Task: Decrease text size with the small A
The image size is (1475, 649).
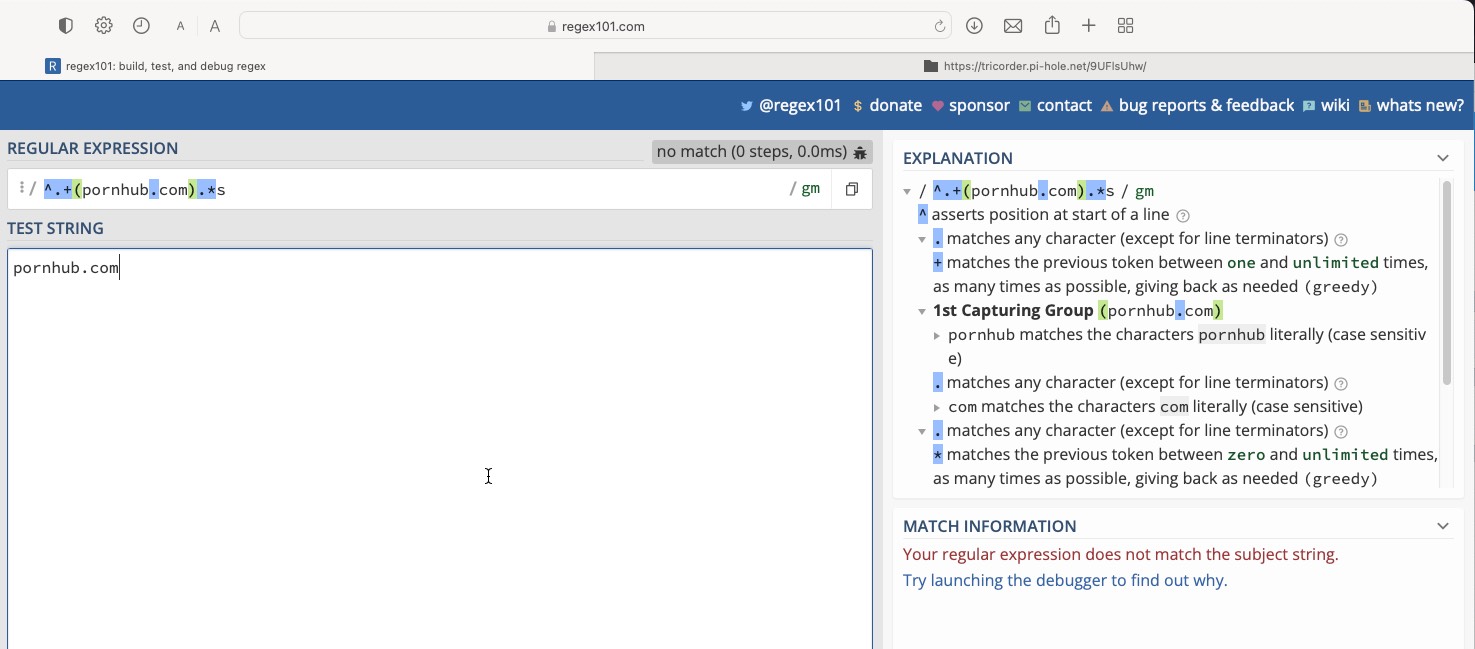Action: coord(180,27)
